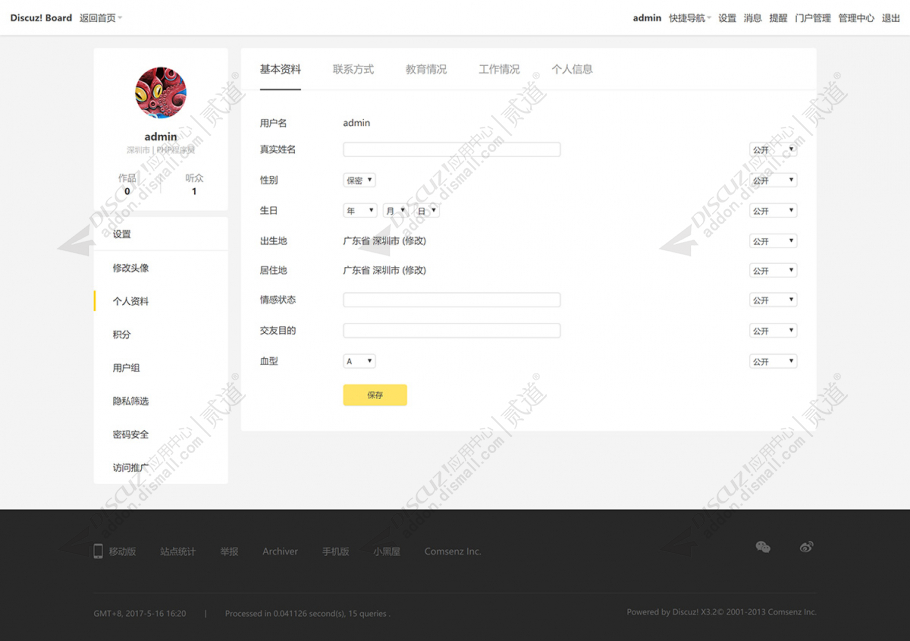This screenshot has width=910, height=641.
Task: Switch to the 教育情况 tab
Action: coord(426,70)
